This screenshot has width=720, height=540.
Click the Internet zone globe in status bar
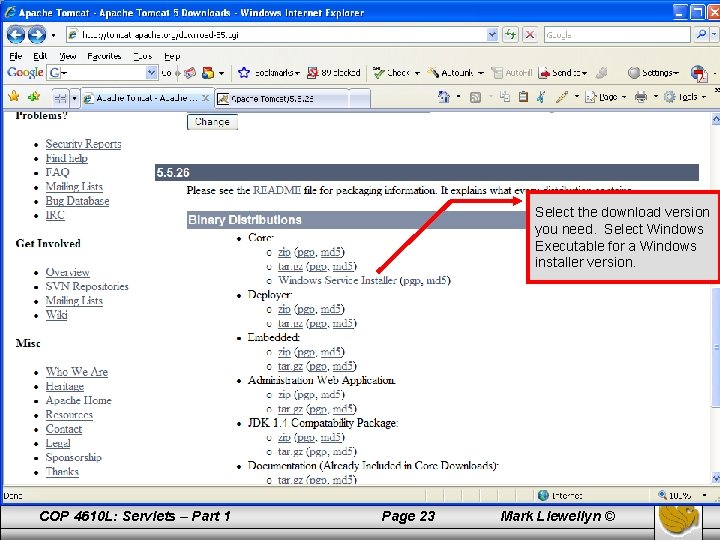[x=543, y=495]
